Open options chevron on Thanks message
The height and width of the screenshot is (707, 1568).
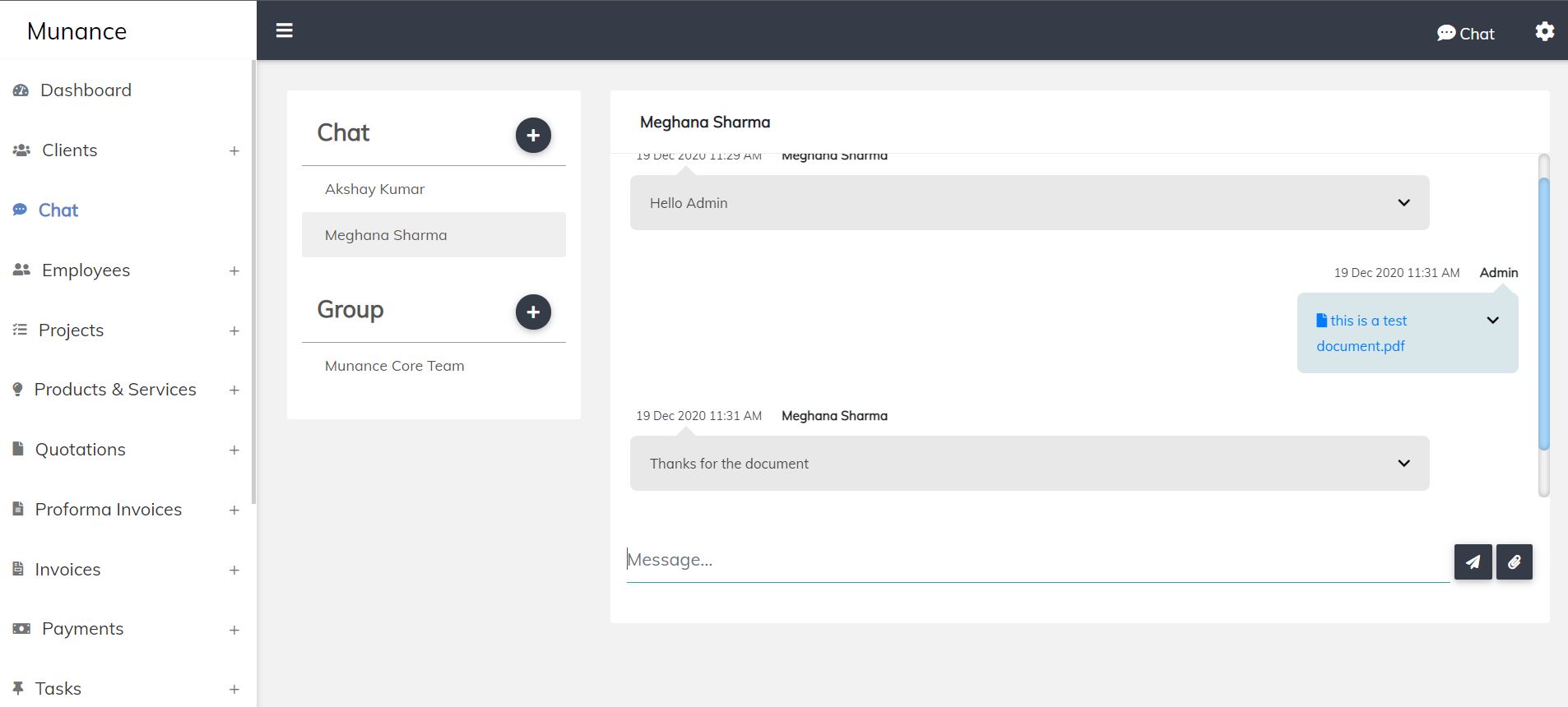coord(1403,463)
